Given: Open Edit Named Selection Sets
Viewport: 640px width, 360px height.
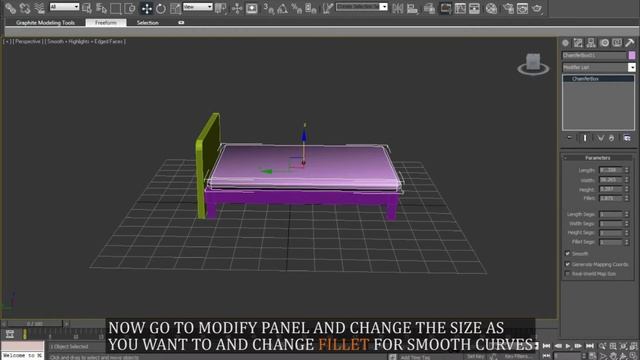Looking at the screenshot, I should click(327, 8).
